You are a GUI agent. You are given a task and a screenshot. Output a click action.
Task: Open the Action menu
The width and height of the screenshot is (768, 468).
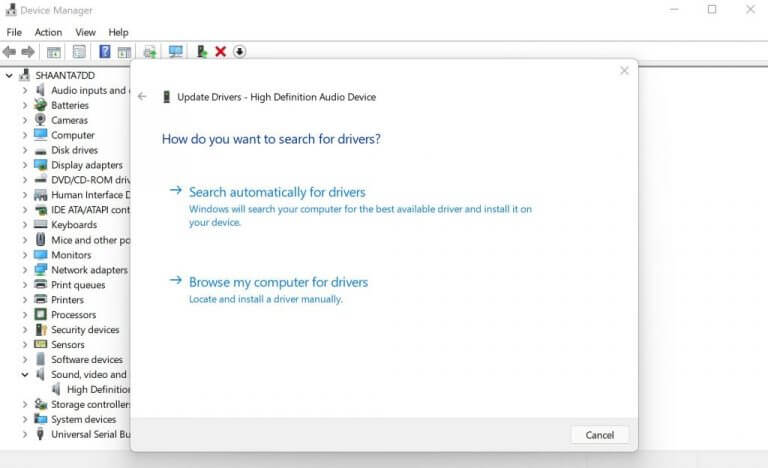(x=48, y=32)
